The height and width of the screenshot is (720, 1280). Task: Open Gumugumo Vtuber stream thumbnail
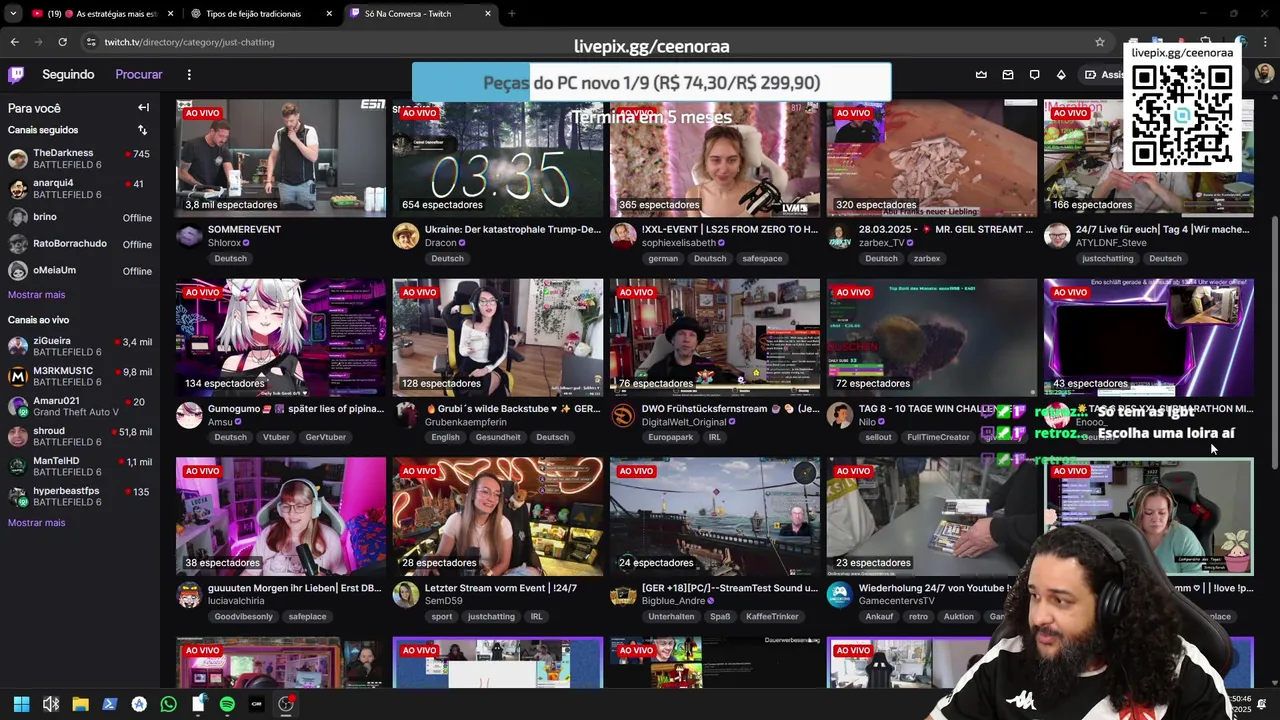(281, 337)
